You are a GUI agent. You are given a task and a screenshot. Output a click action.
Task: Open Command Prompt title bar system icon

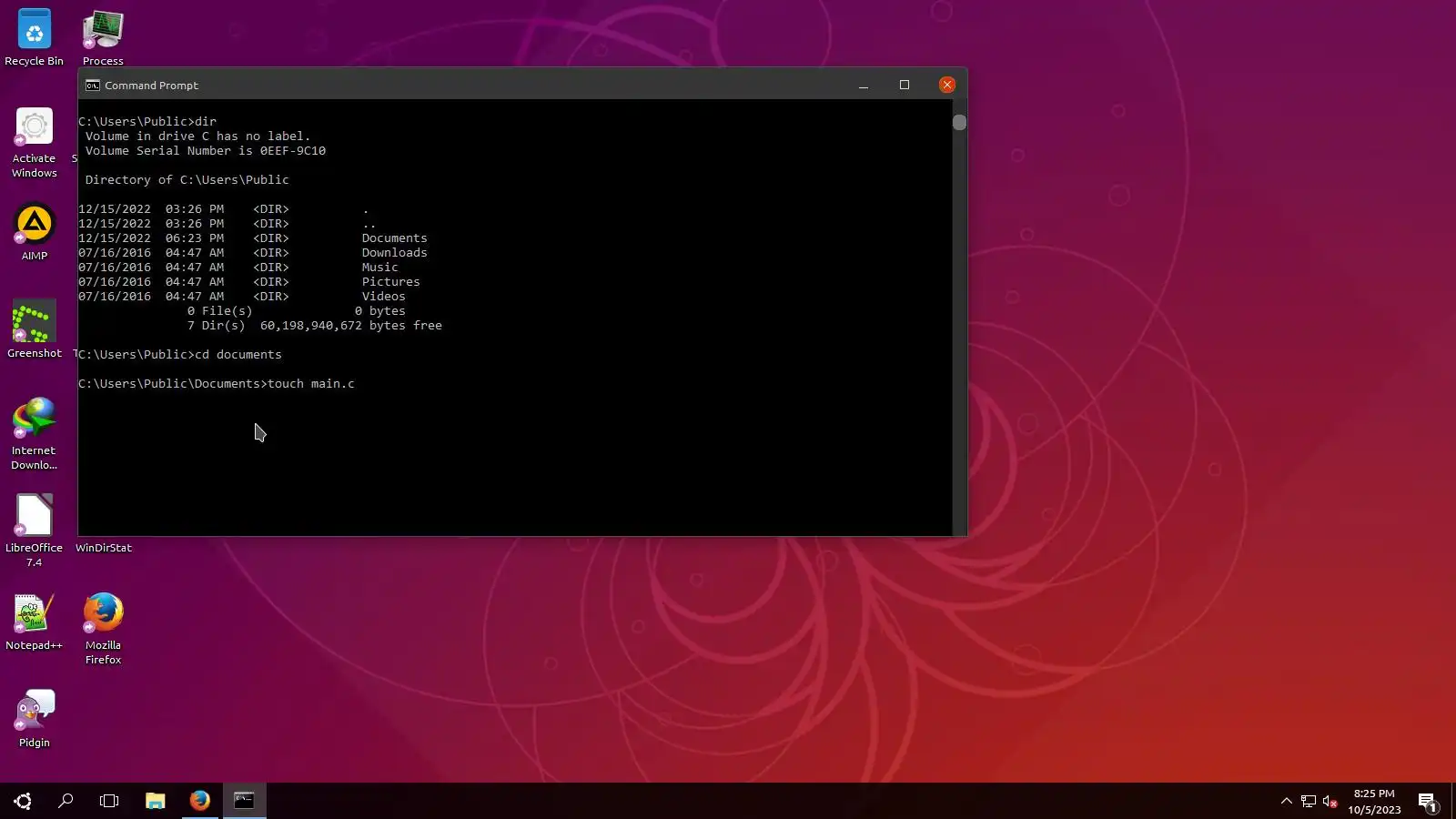(92, 86)
